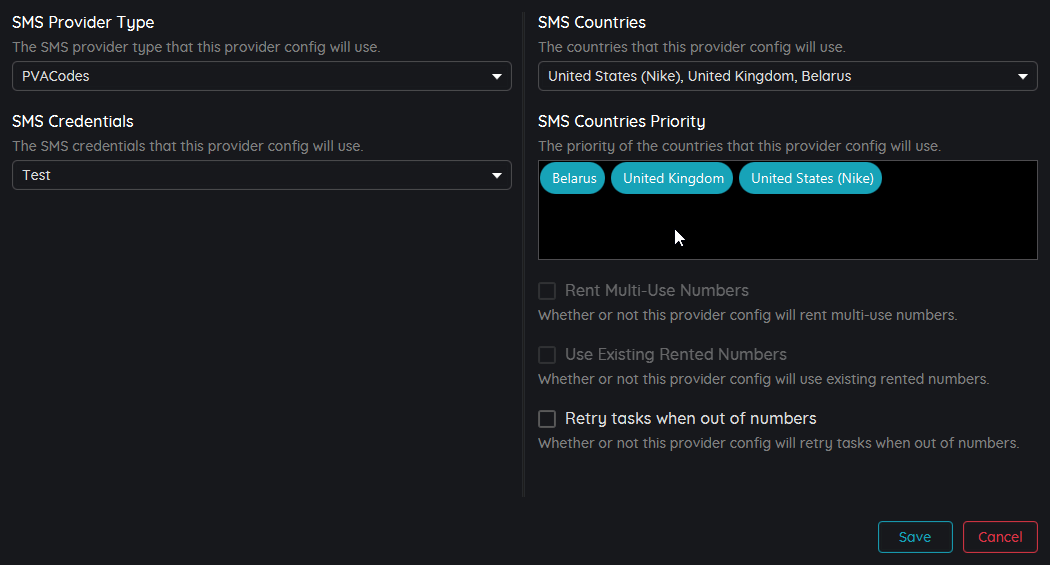Select the United Kingdom priority chip
The height and width of the screenshot is (565, 1050).
[x=673, y=179]
